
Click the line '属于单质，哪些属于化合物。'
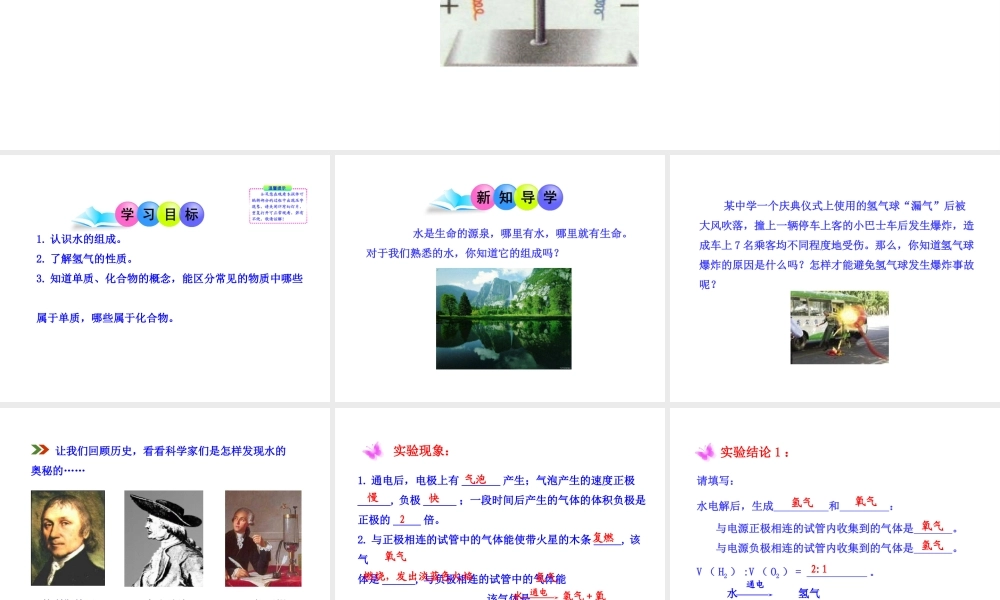[x=105, y=318]
